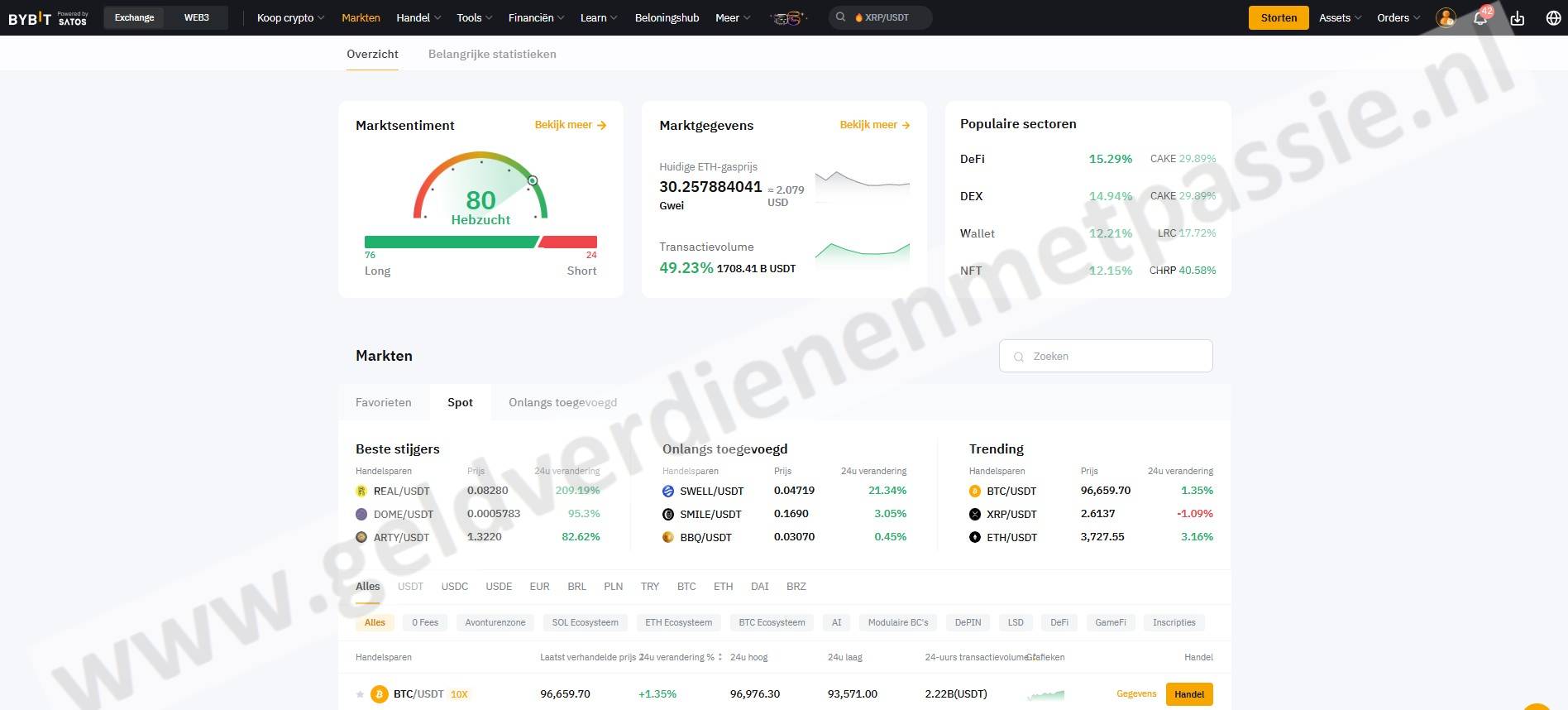Click the Bybit logo
The height and width of the screenshot is (710, 1568).
pos(30,18)
